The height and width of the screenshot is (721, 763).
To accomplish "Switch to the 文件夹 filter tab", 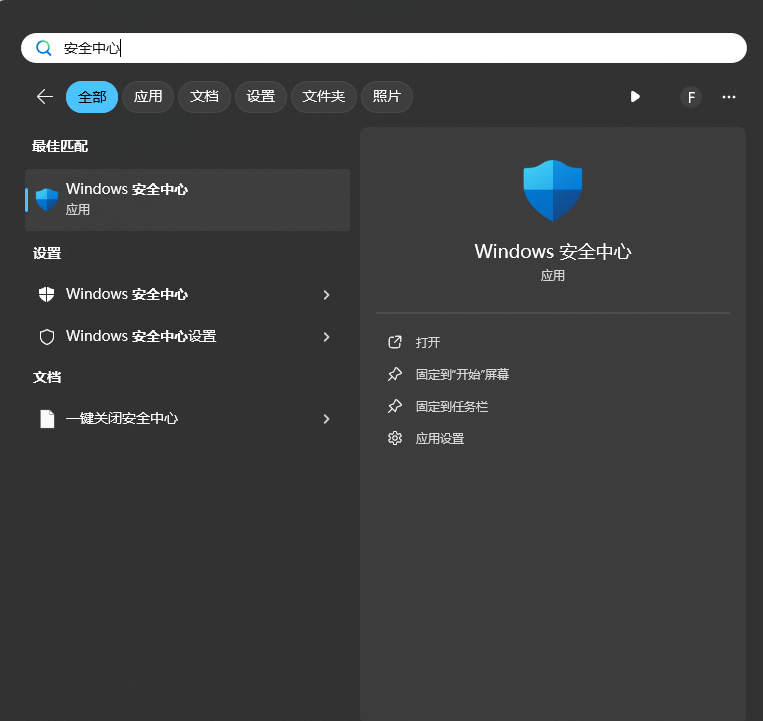I will click(x=323, y=97).
